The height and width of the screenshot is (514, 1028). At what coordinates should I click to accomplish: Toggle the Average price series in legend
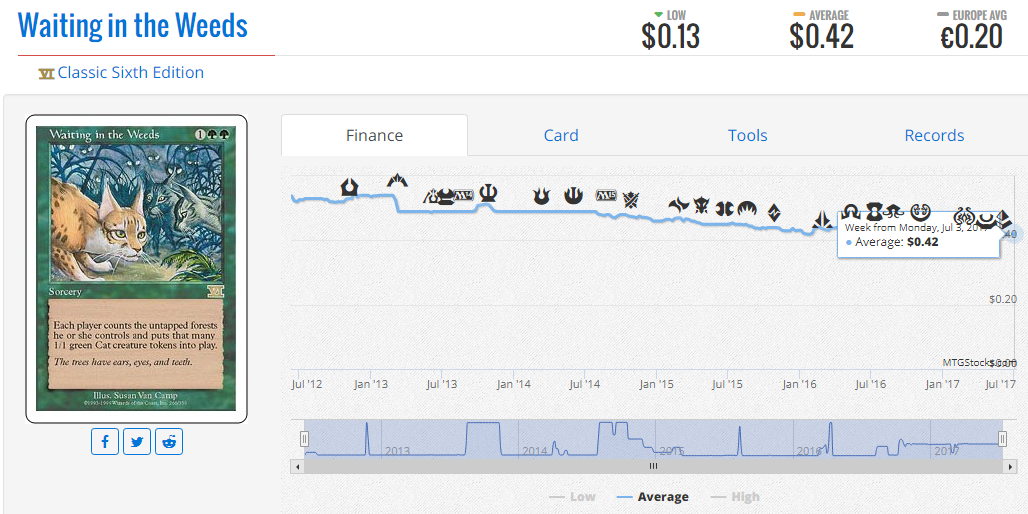pos(653,497)
